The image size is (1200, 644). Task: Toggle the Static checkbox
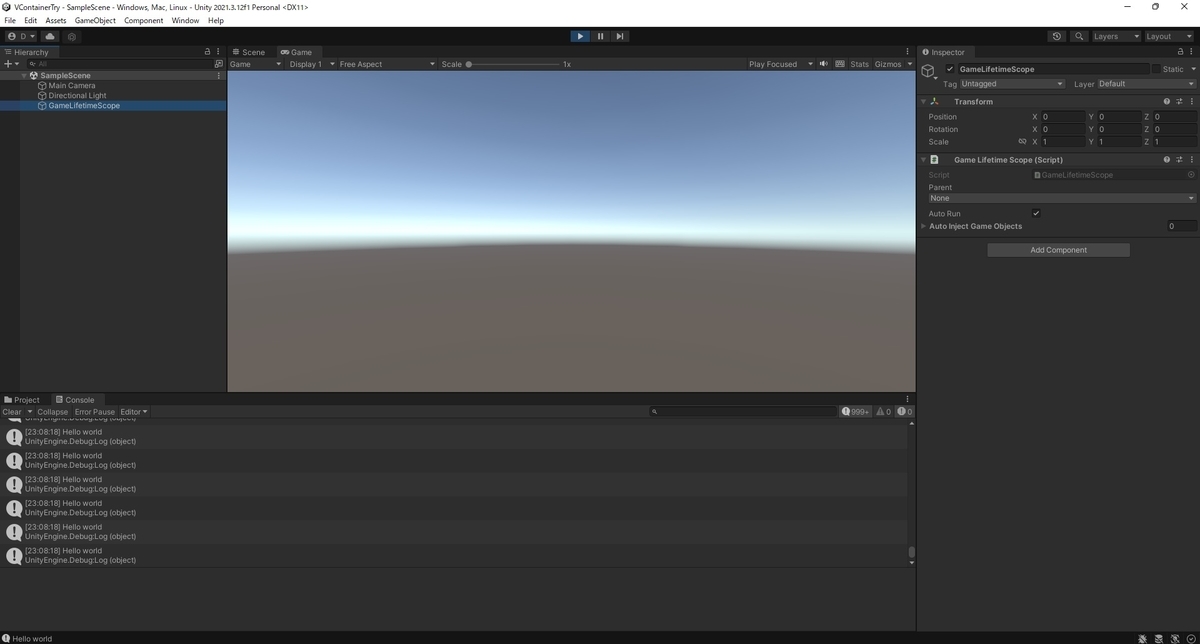pyautogui.click(x=1156, y=69)
